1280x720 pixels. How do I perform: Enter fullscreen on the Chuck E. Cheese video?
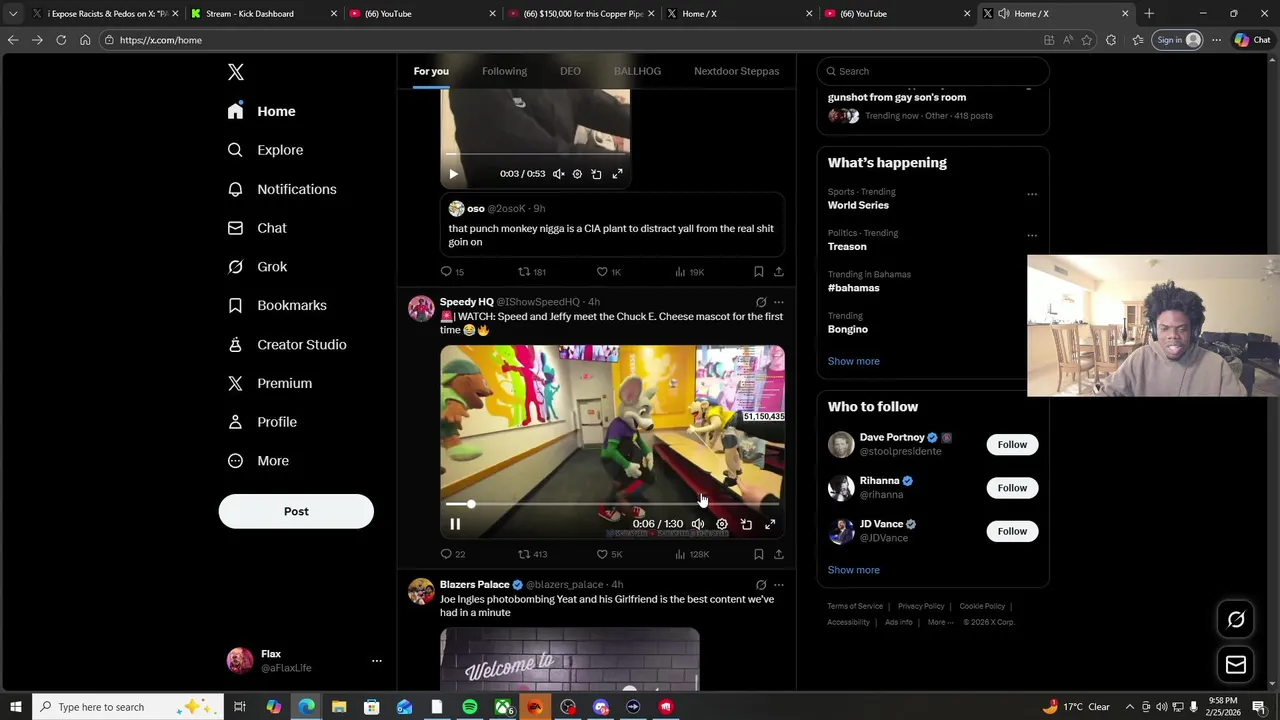click(x=770, y=524)
